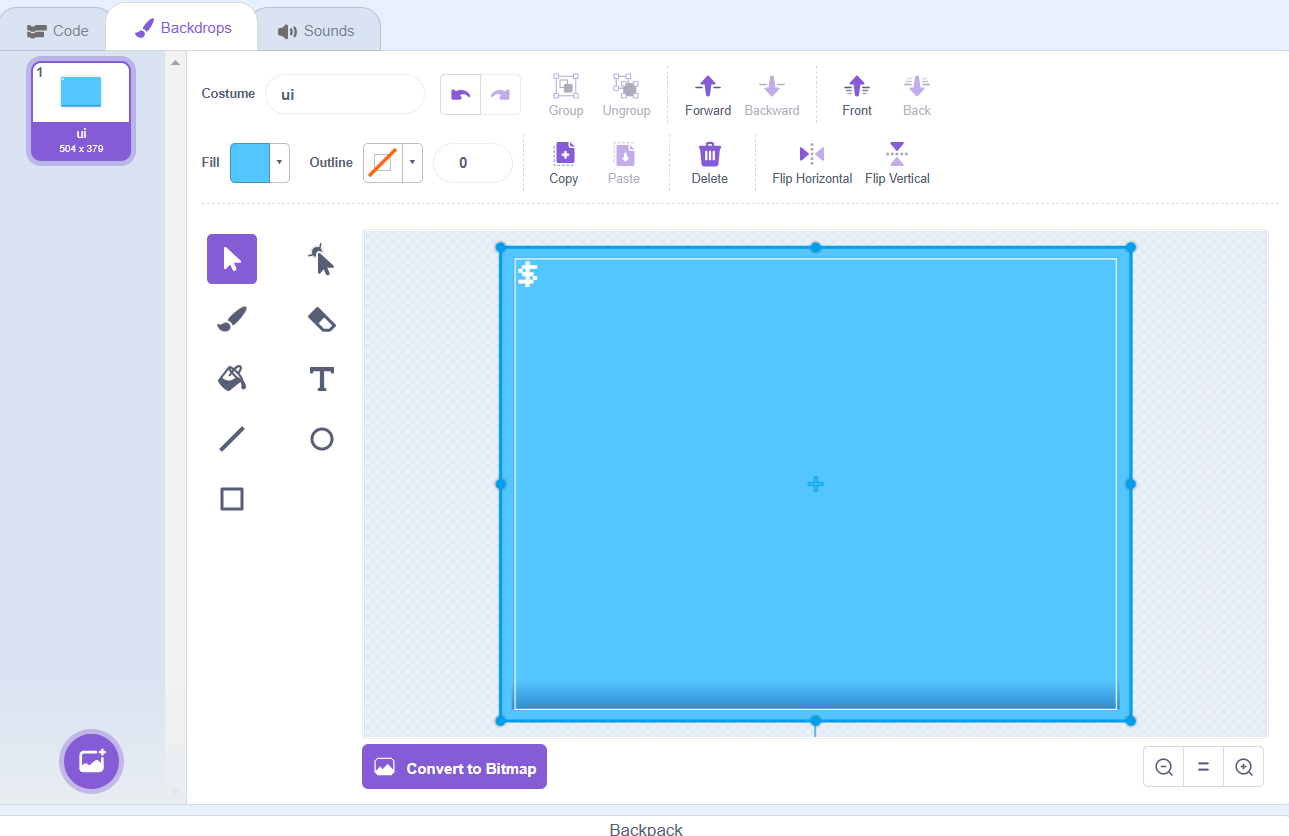Click the dollar sign shape on canvas
Viewport: 1289px width, 836px height.
(527, 274)
